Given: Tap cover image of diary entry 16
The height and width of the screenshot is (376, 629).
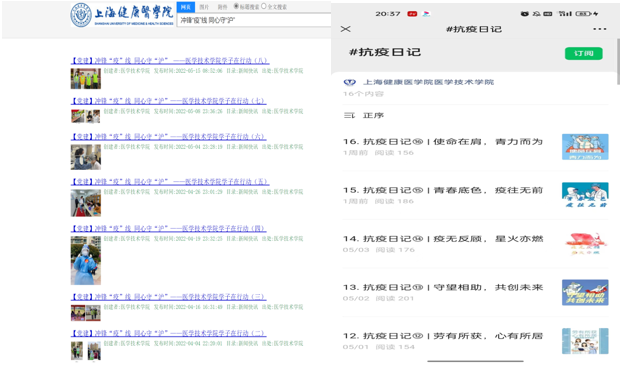Looking at the screenshot, I should coord(585,147).
